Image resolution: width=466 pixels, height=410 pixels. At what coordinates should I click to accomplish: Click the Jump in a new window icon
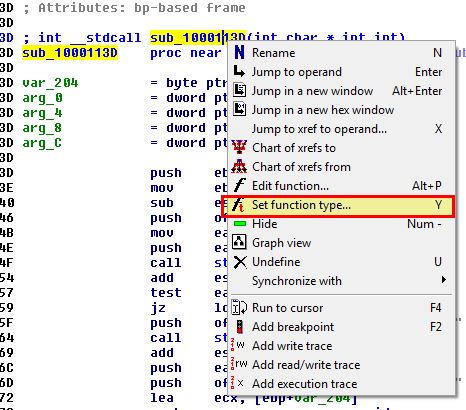coord(239,91)
